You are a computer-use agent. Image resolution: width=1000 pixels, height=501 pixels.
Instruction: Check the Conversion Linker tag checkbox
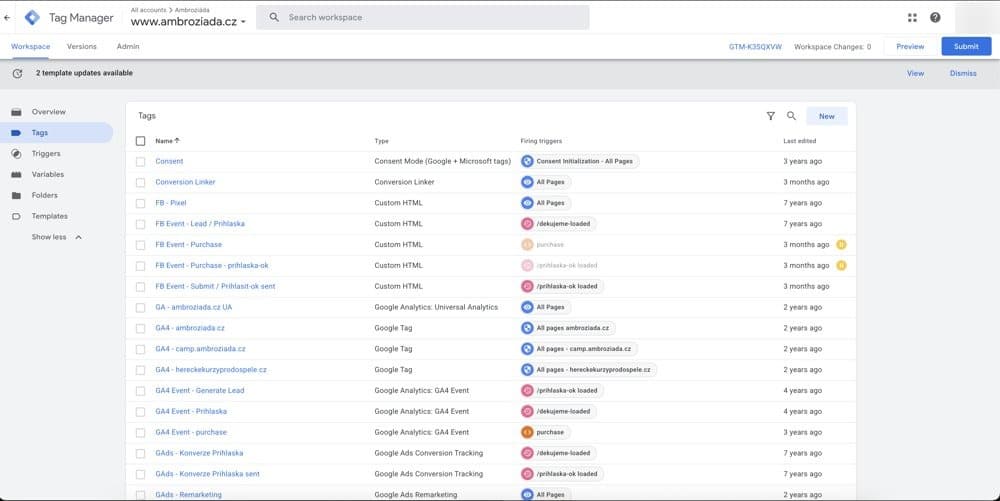tap(140, 182)
